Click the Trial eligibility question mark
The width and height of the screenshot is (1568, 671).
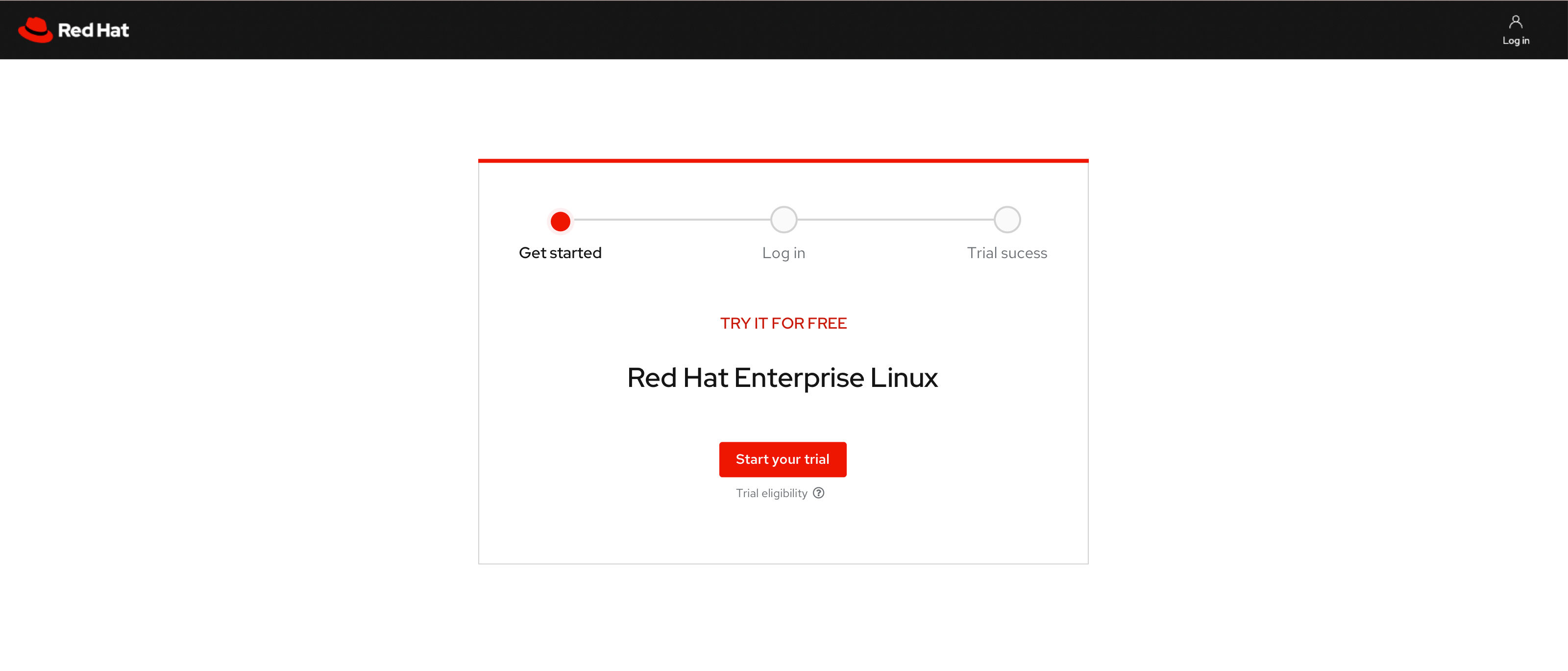[820, 493]
